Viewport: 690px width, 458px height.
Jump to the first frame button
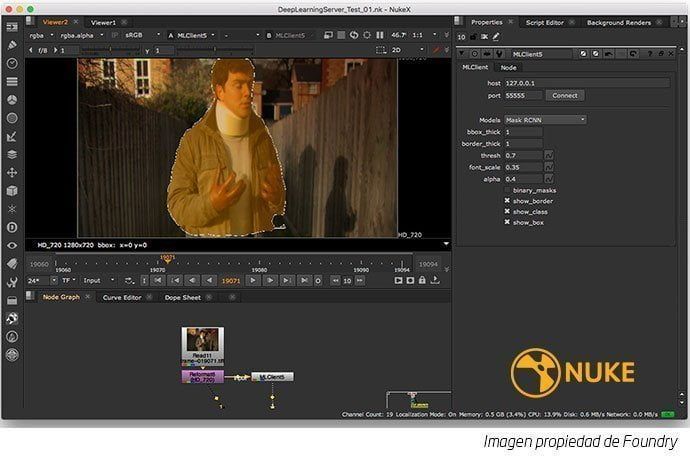pos(158,280)
